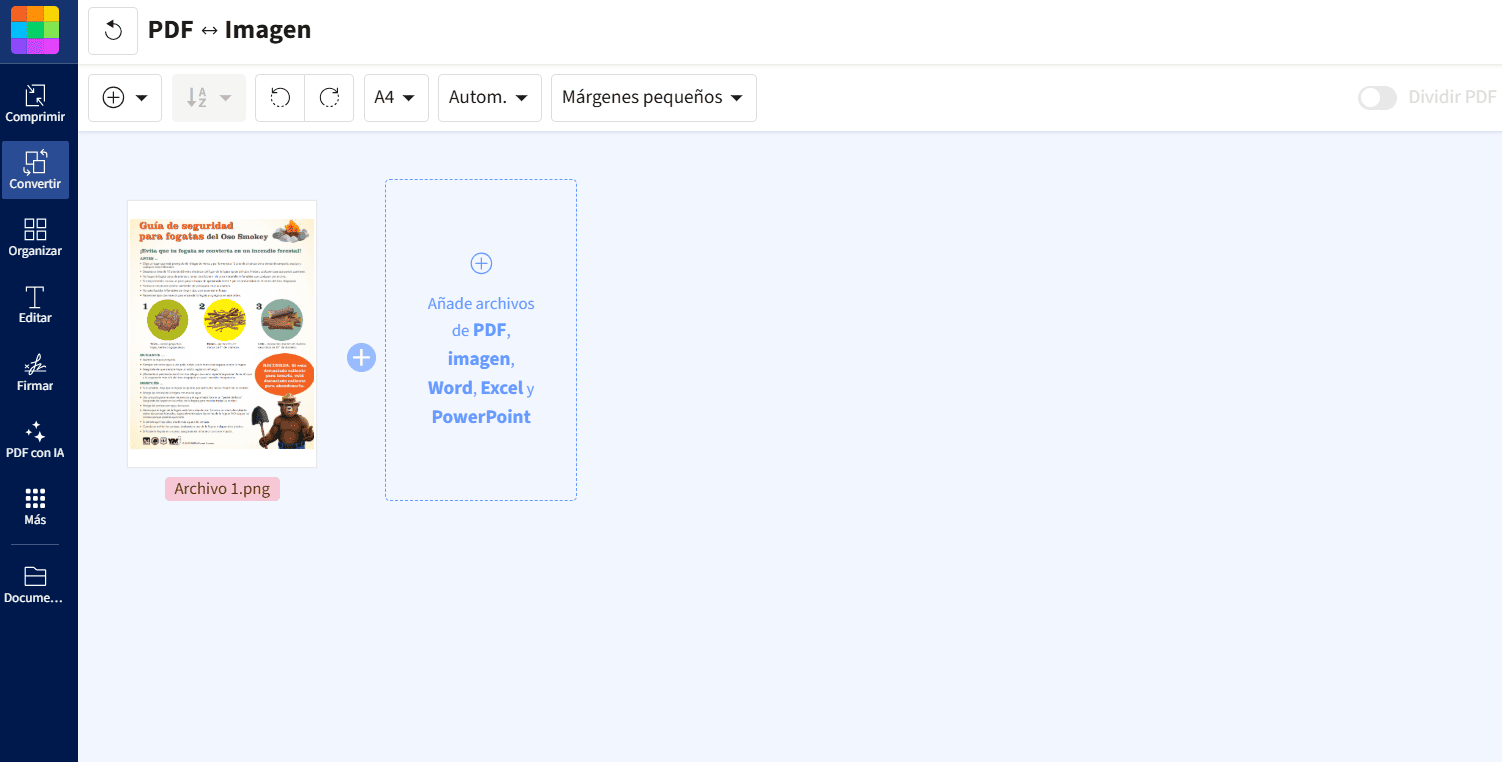
Task: Select the Organizar tool
Action: pos(36,238)
